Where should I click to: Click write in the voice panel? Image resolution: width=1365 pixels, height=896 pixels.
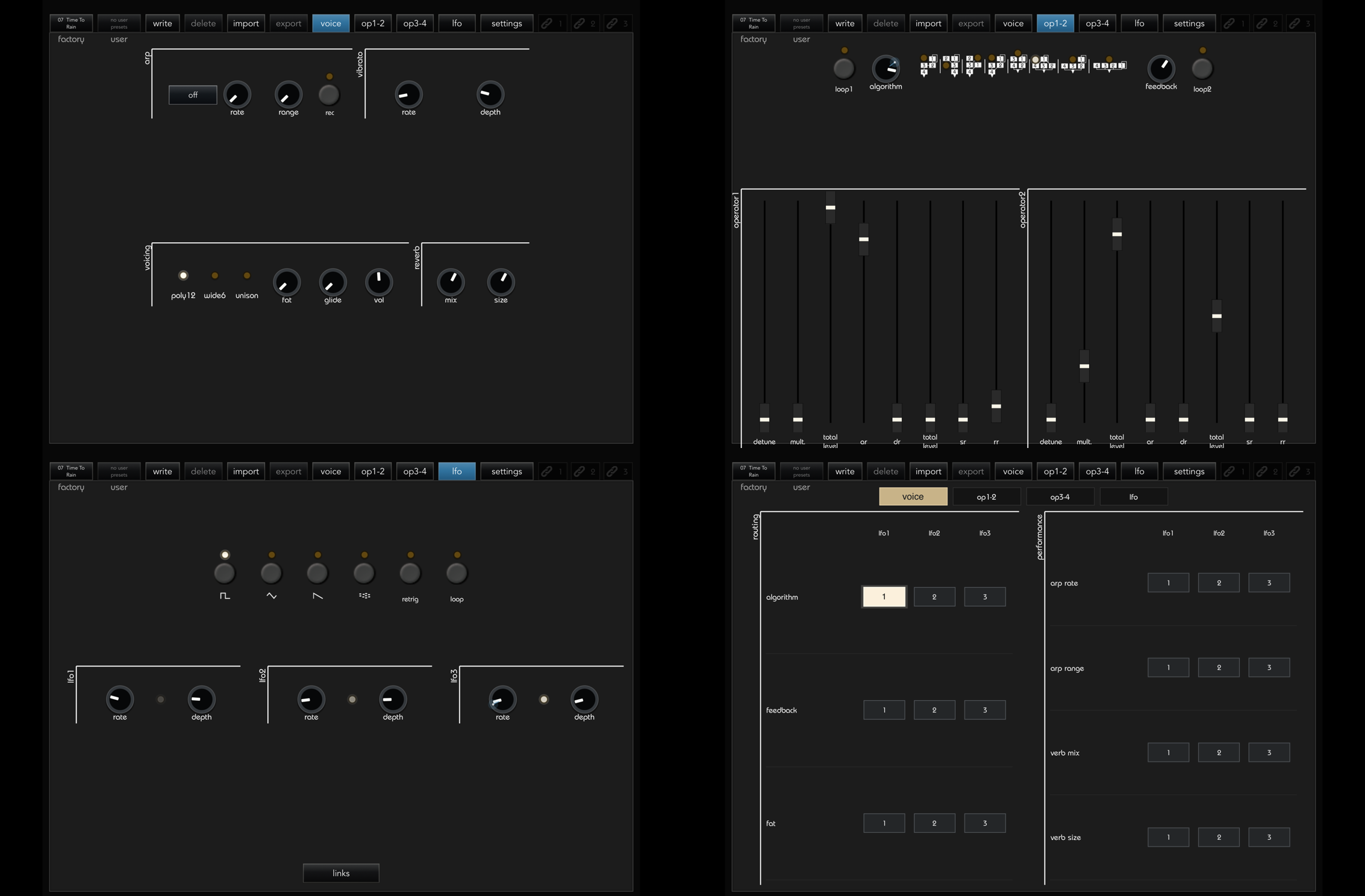(162, 23)
